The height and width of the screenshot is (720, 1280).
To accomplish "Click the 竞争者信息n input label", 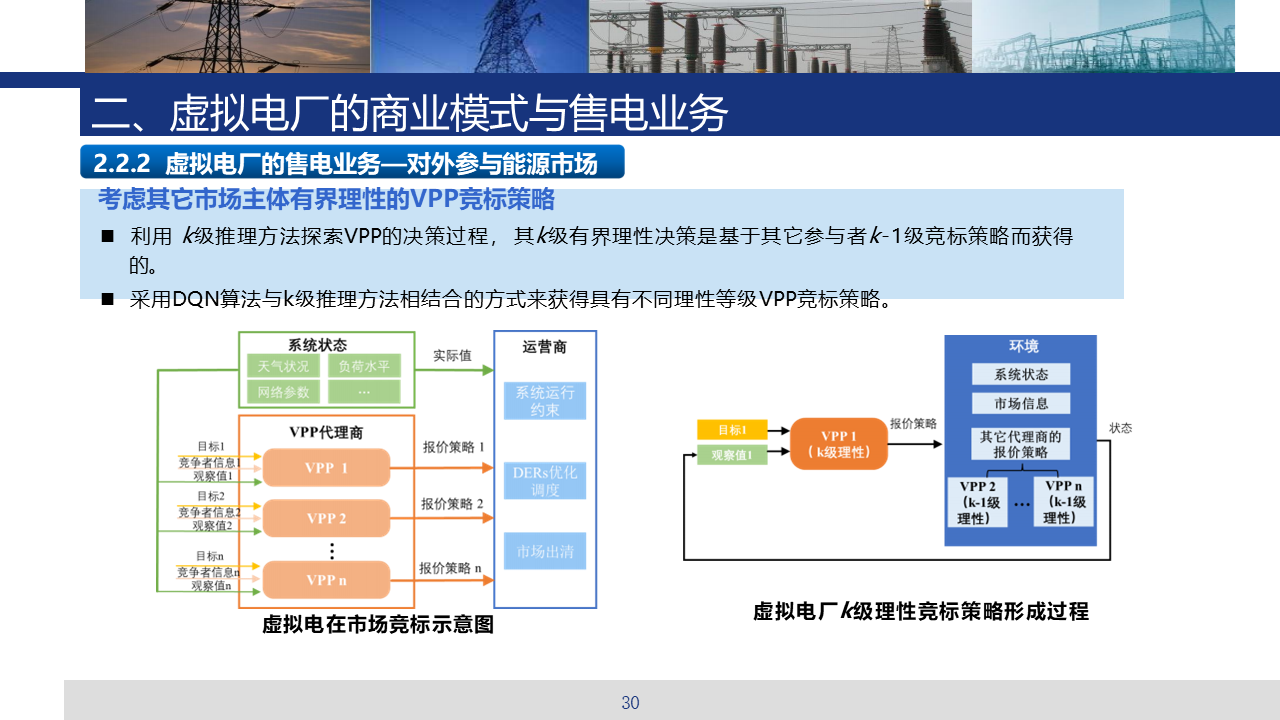I will pyautogui.click(x=209, y=572).
